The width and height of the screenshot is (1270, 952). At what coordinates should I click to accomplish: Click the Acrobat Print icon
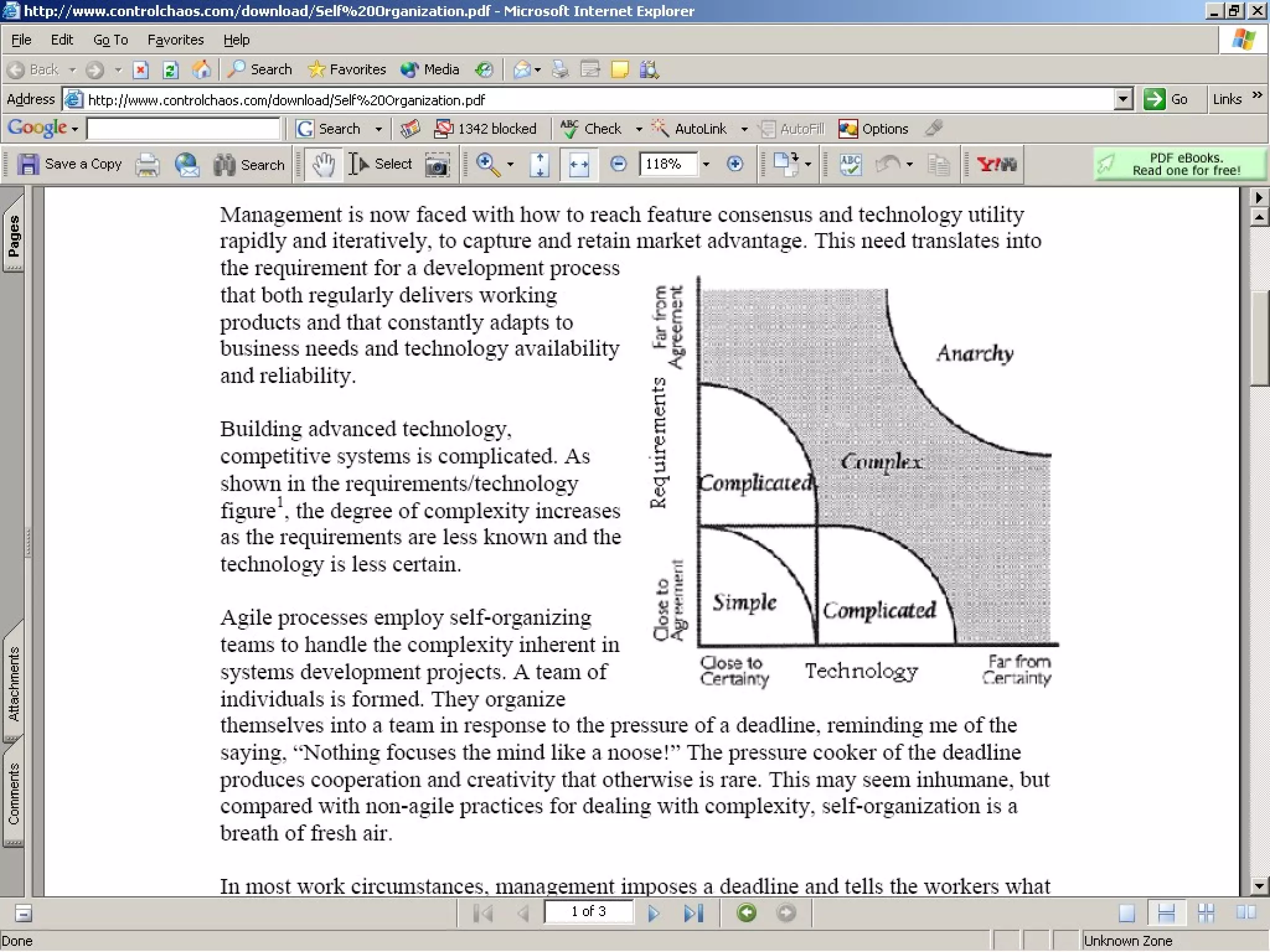pyautogui.click(x=148, y=165)
